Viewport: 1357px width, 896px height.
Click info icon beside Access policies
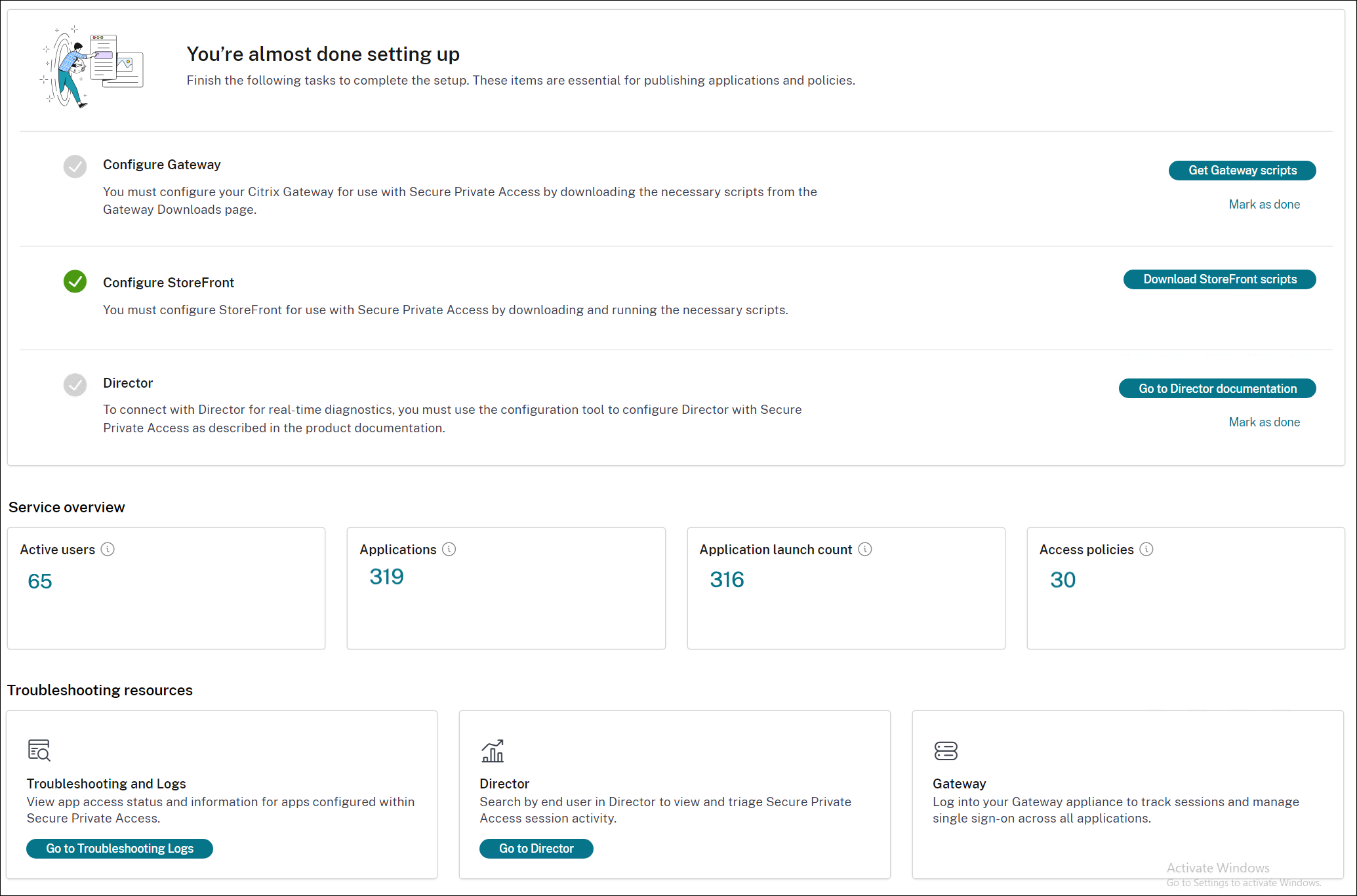click(x=1146, y=549)
